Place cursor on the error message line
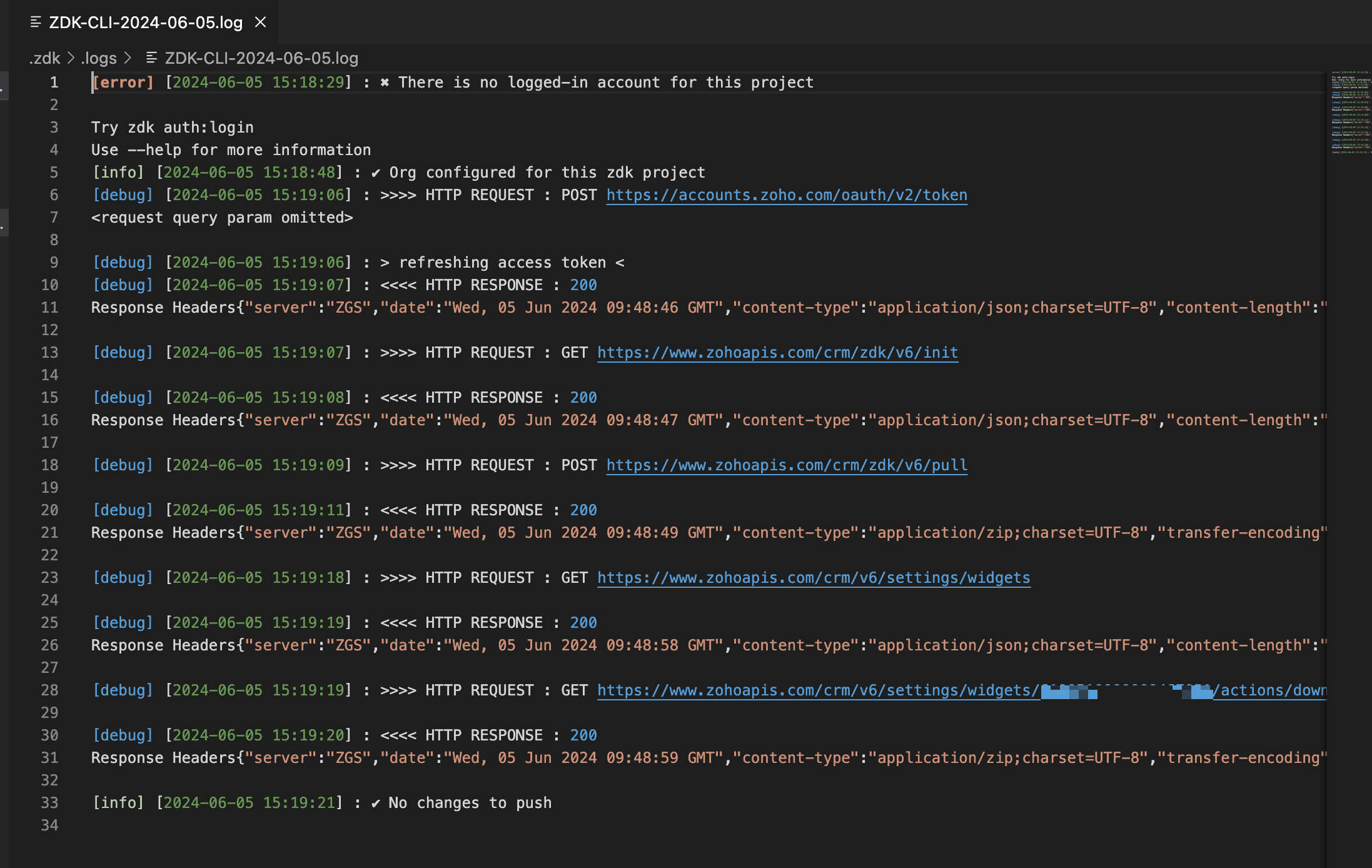This screenshot has height=868, width=1372. [x=563, y=83]
